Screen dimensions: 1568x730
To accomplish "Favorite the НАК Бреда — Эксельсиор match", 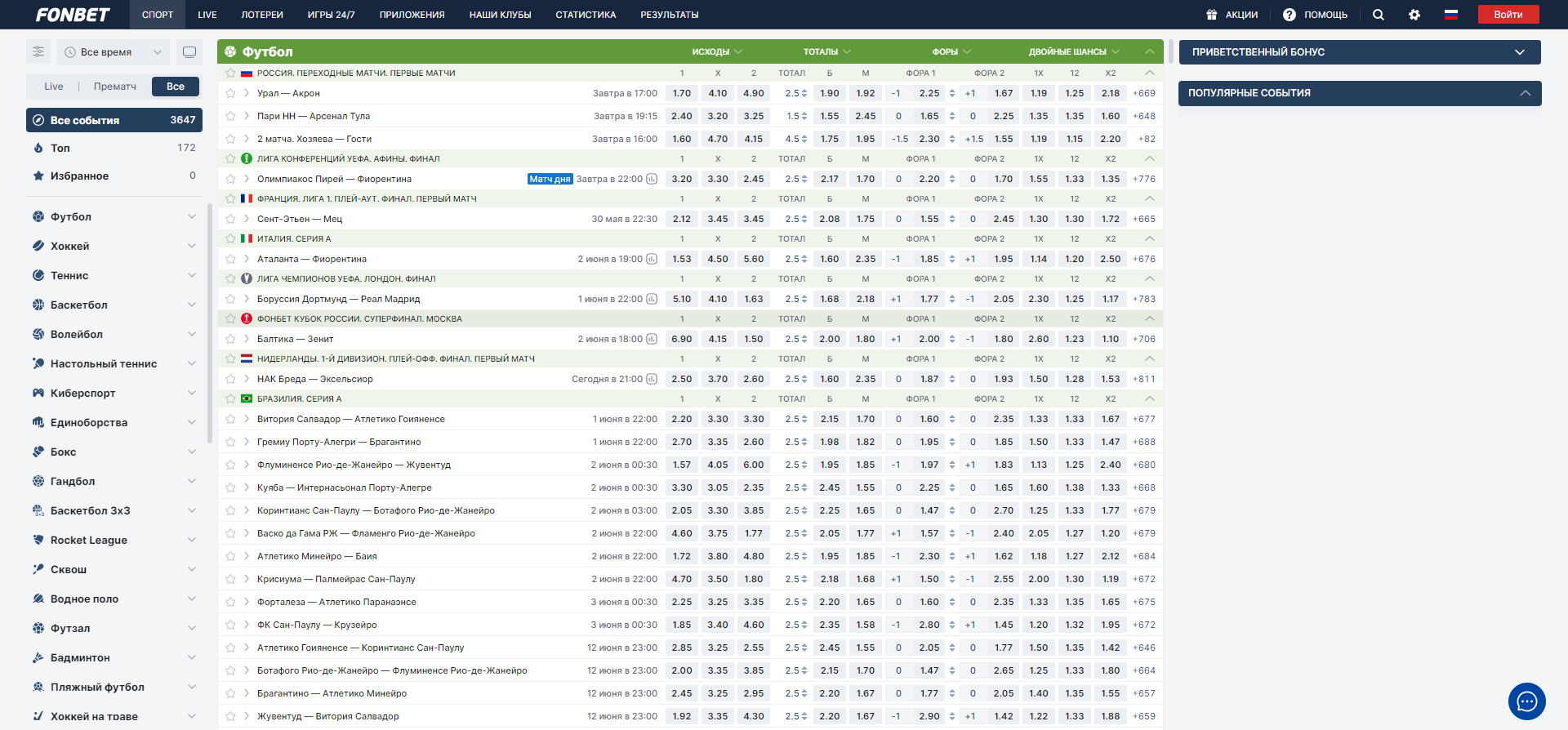I will (231, 379).
